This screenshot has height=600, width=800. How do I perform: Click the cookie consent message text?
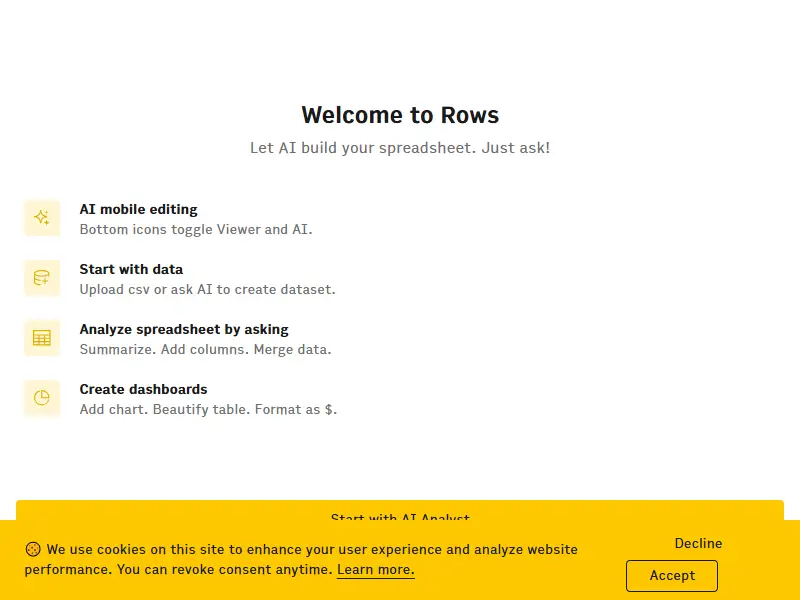coord(301,560)
